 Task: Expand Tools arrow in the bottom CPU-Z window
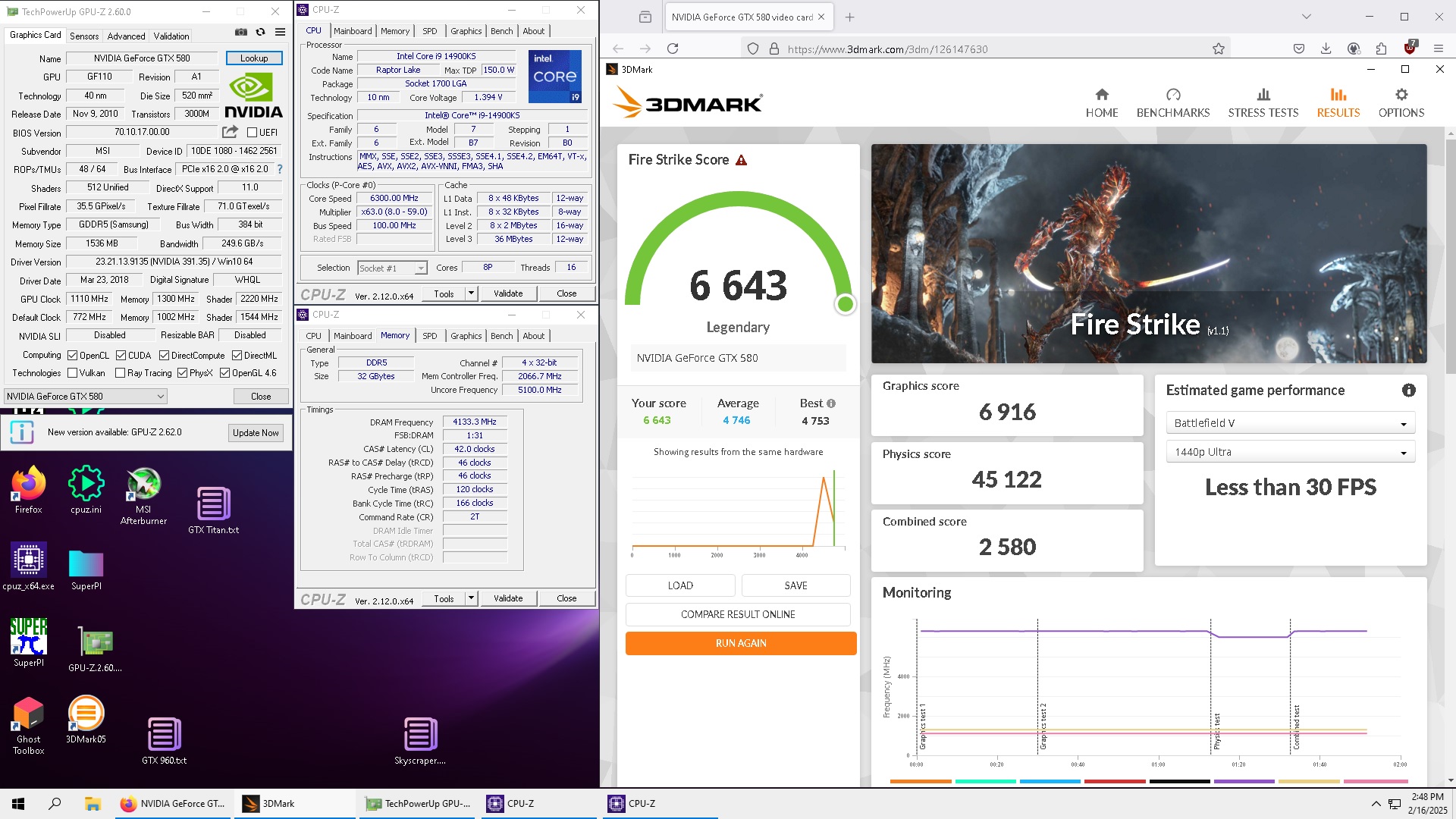(x=471, y=598)
